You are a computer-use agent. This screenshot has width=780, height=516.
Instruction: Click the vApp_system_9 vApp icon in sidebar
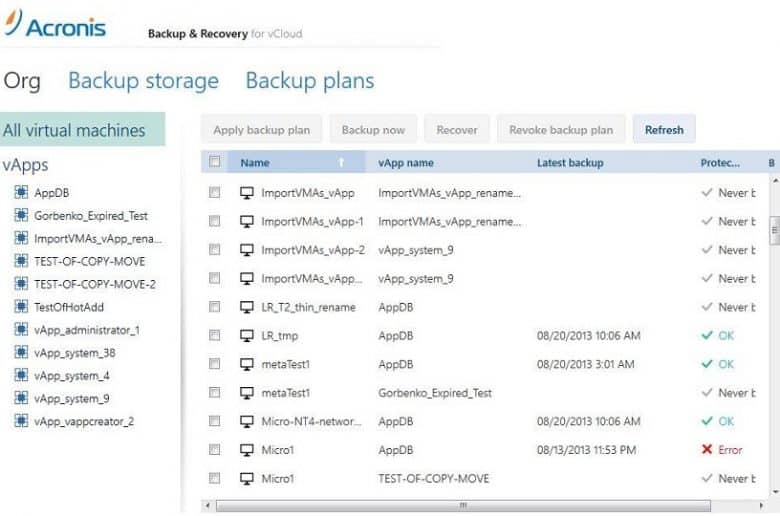tap(21, 398)
